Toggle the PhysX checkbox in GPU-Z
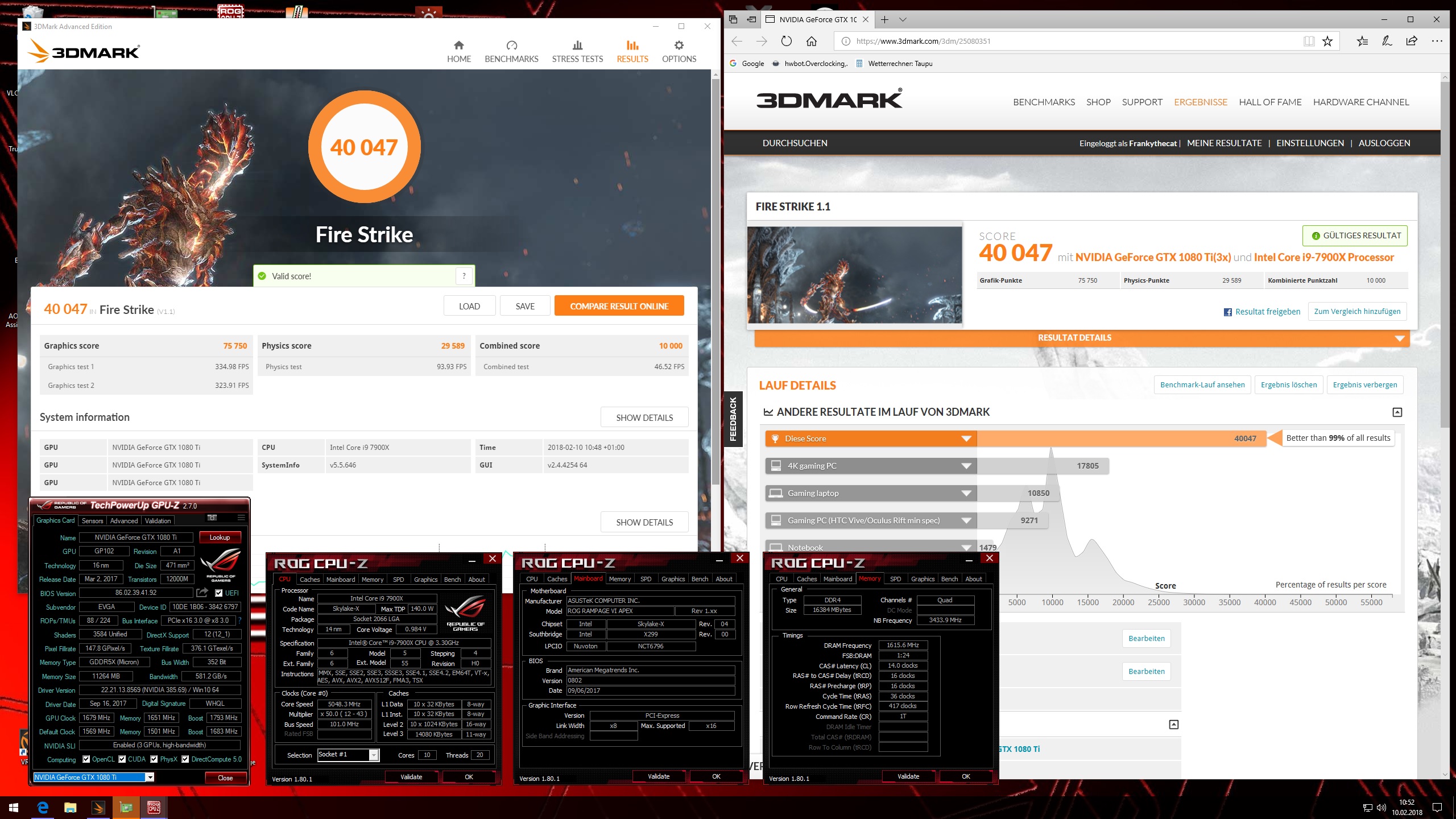1456x819 pixels. pos(154,759)
